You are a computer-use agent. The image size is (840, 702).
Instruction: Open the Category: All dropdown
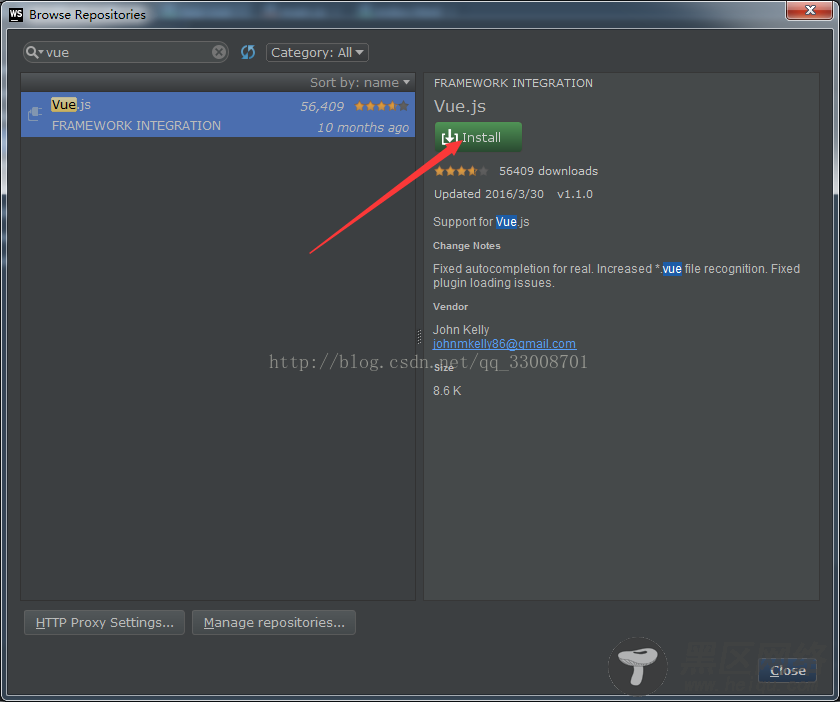click(x=317, y=53)
